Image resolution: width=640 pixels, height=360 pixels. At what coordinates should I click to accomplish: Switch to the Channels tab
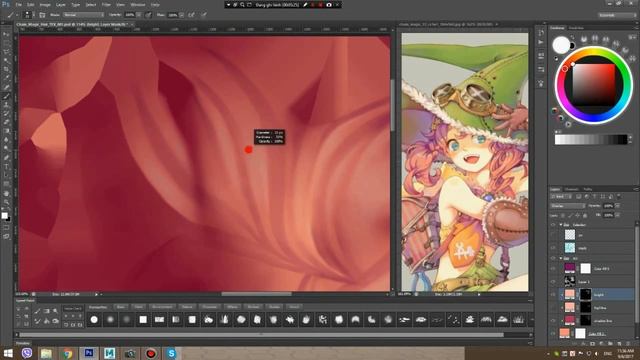pyautogui.click(x=571, y=189)
